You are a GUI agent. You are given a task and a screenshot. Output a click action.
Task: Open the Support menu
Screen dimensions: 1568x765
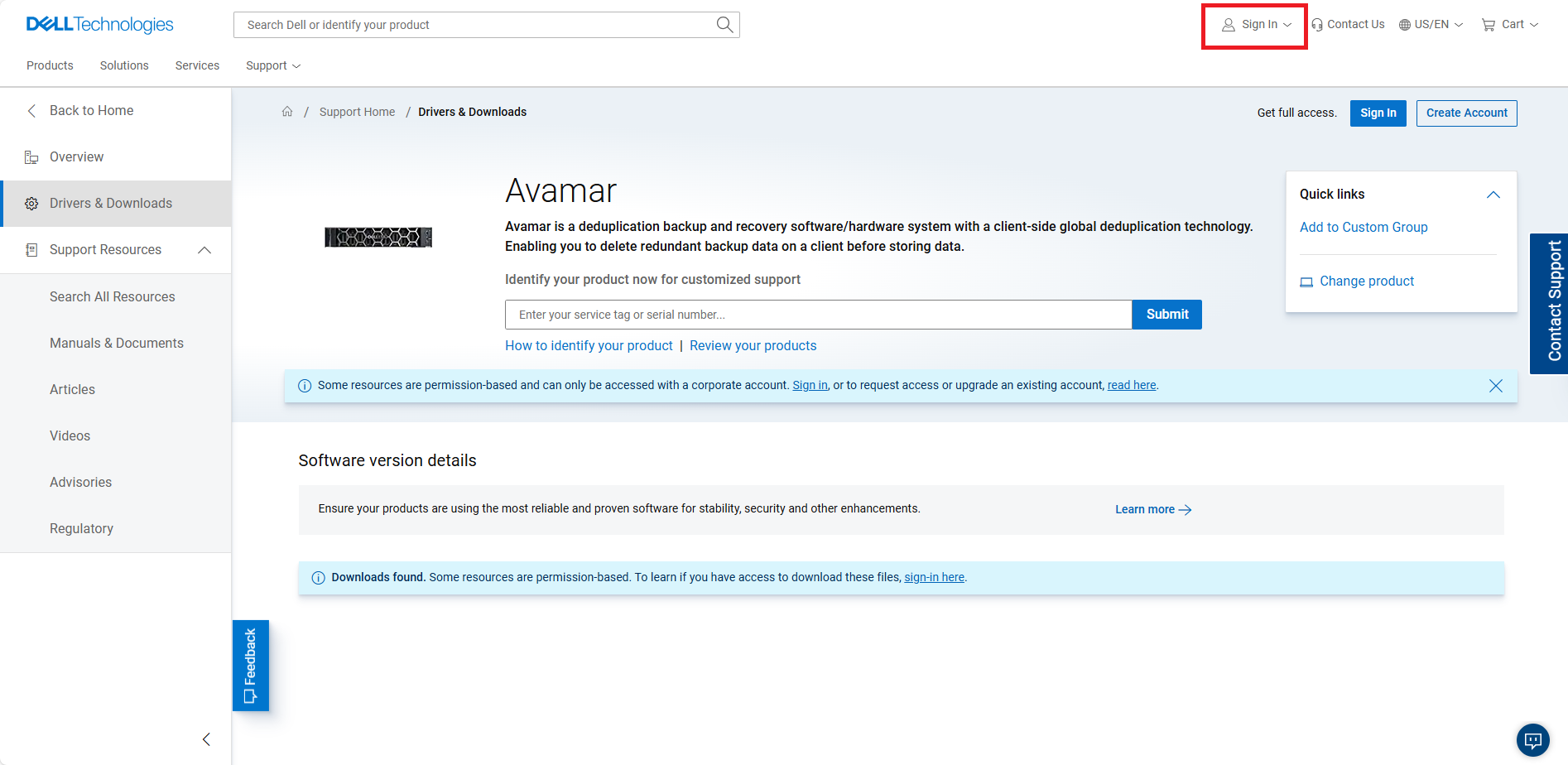(x=272, y=65)
